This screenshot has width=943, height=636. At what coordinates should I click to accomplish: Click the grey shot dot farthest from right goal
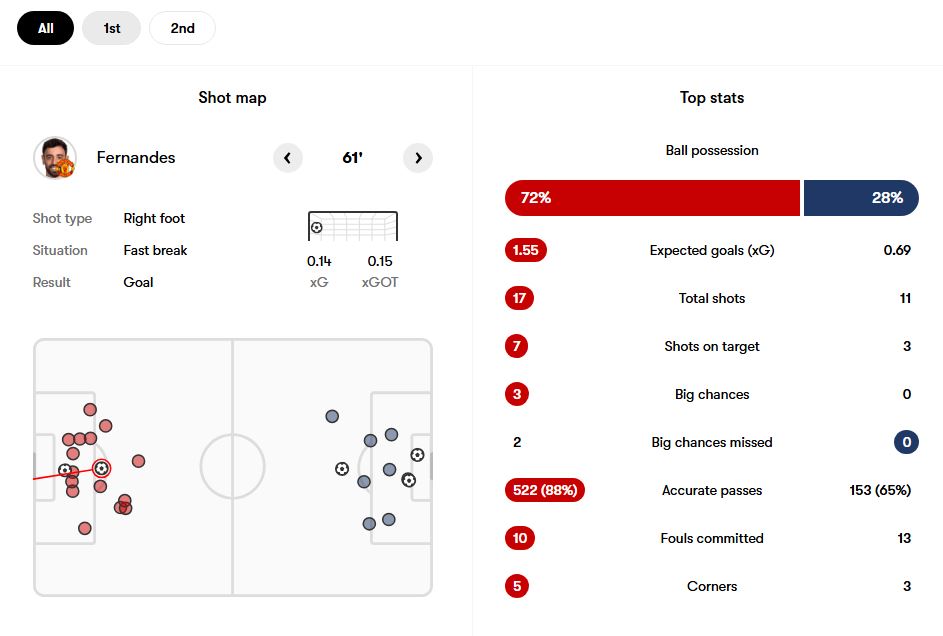click(332, 416)
